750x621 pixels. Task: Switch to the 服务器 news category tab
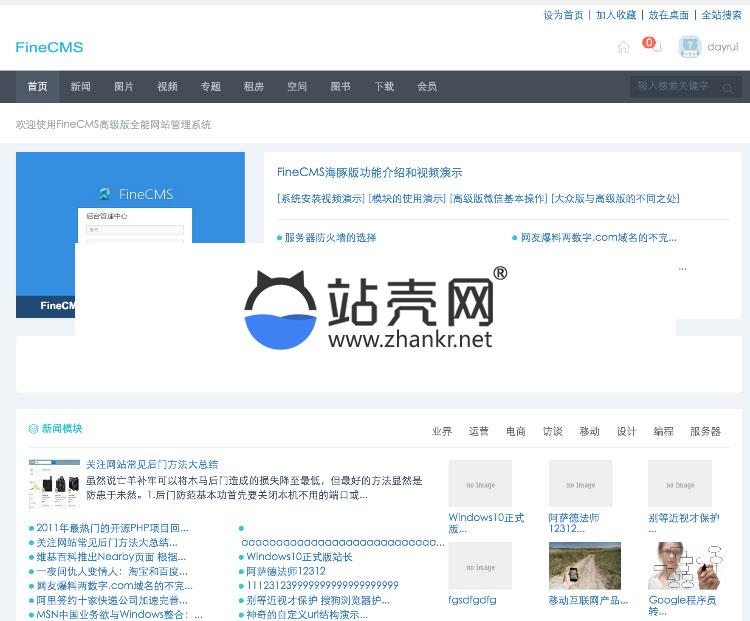point(705,431)
